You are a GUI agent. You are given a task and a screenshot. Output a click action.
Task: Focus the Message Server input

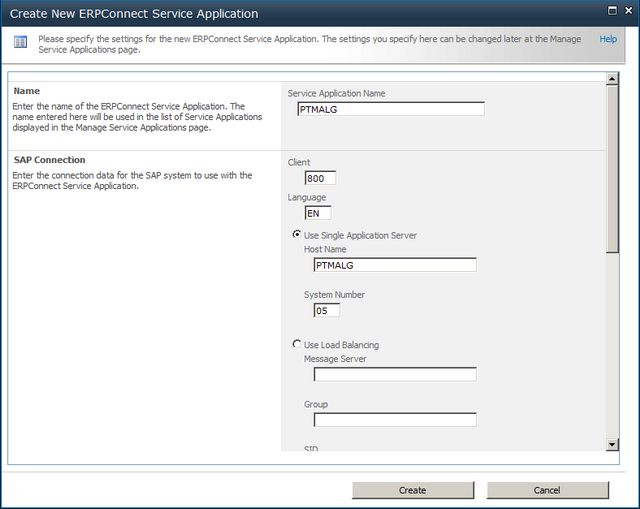[395, 374]
